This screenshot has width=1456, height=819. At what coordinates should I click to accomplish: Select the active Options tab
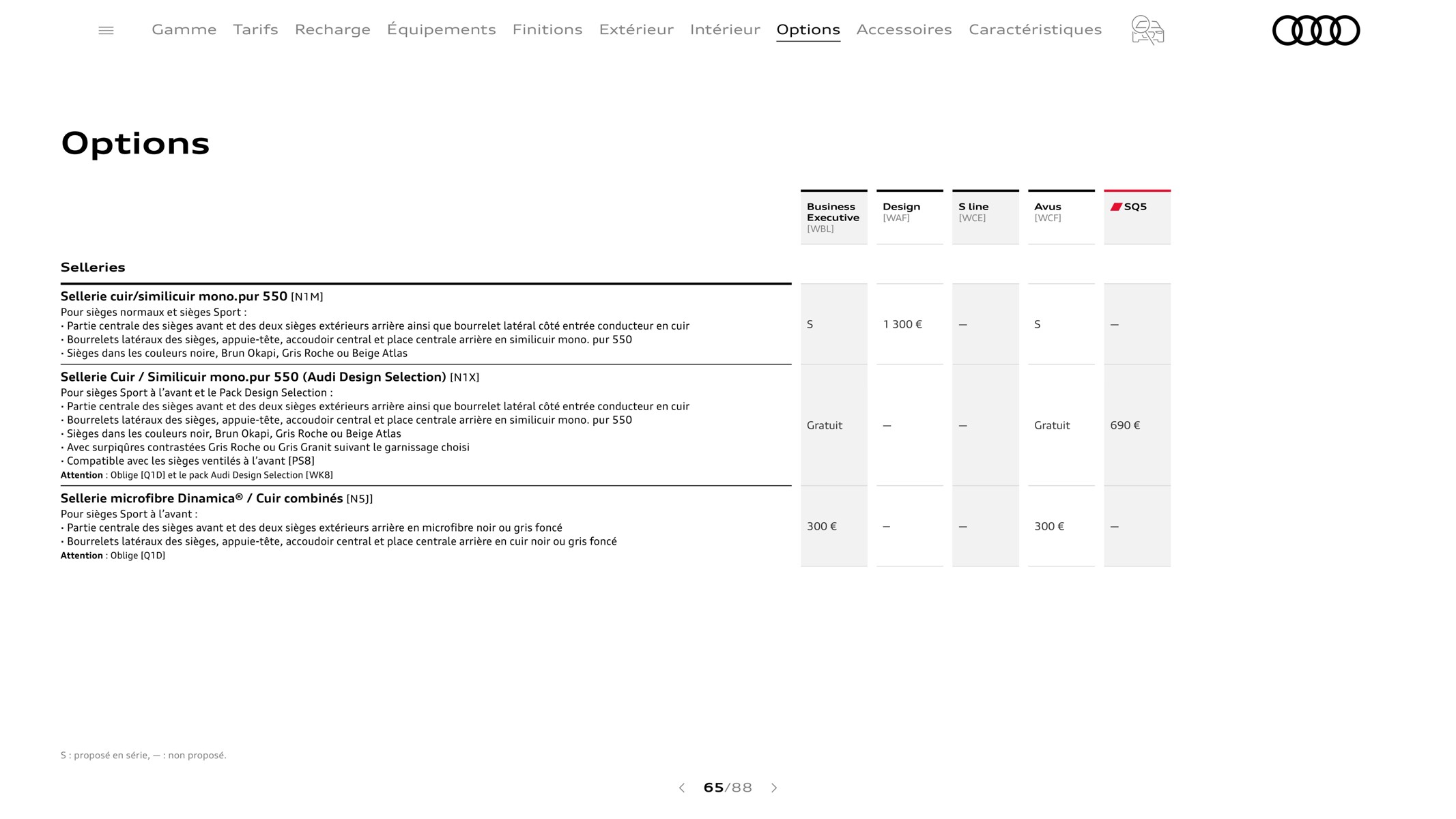pyautogui.click(x=808, y=29)
